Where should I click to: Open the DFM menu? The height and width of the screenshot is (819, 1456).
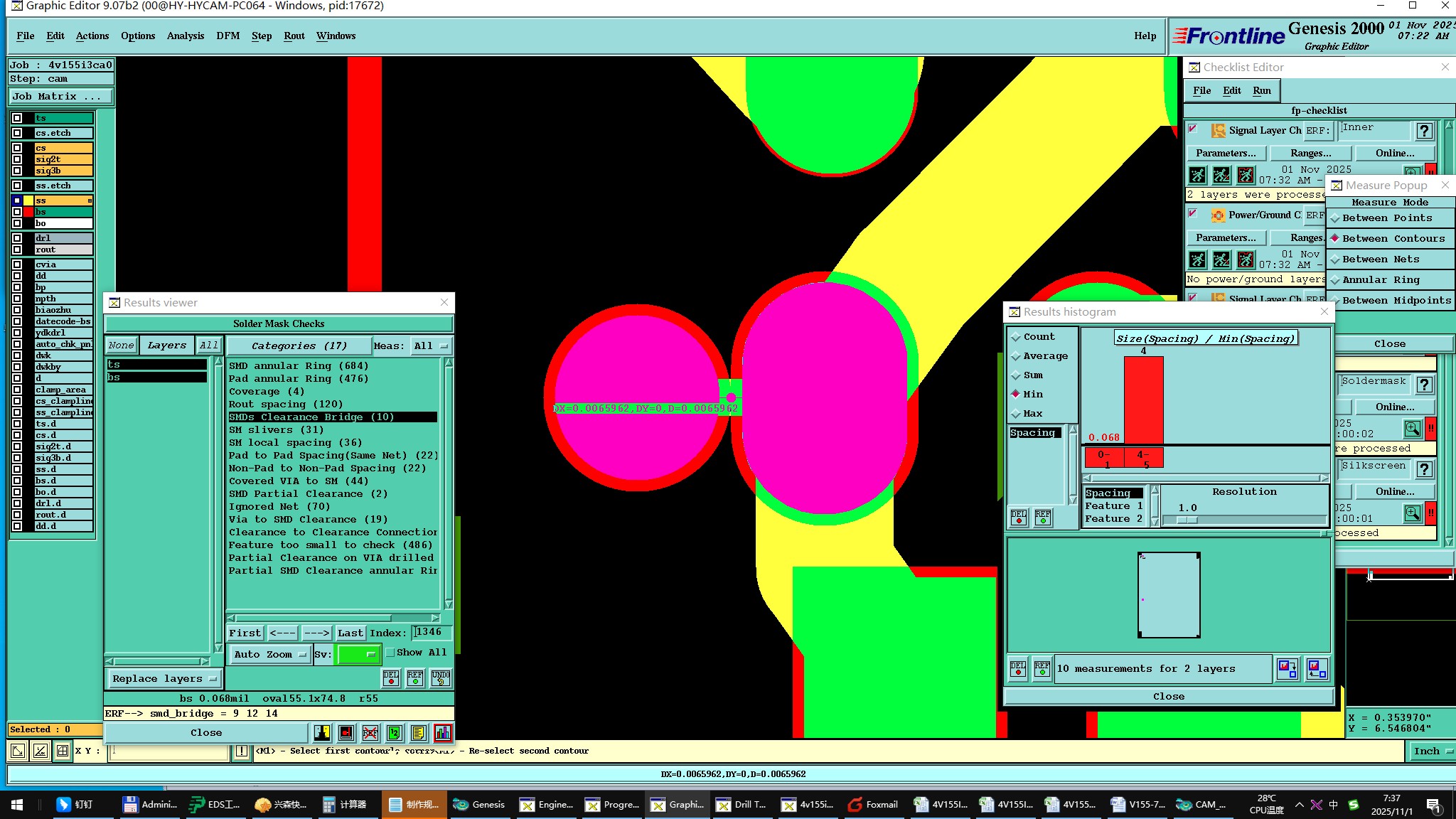coord(227,36)
